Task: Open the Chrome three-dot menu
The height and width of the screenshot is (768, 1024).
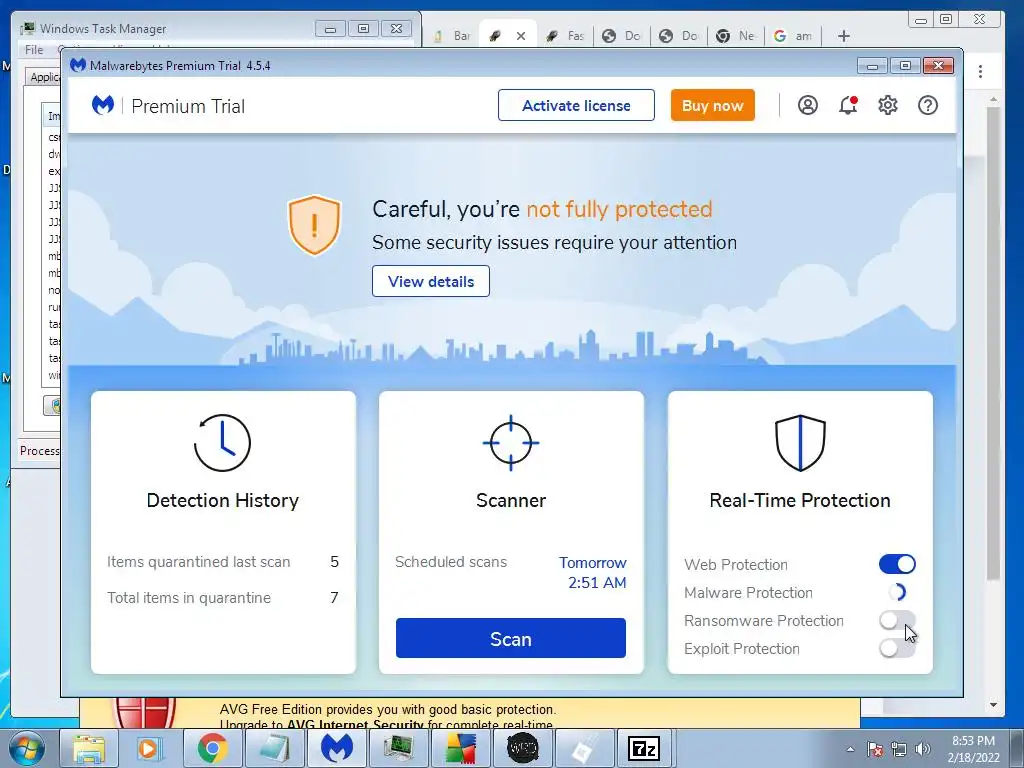Action: tap(980, 71)
